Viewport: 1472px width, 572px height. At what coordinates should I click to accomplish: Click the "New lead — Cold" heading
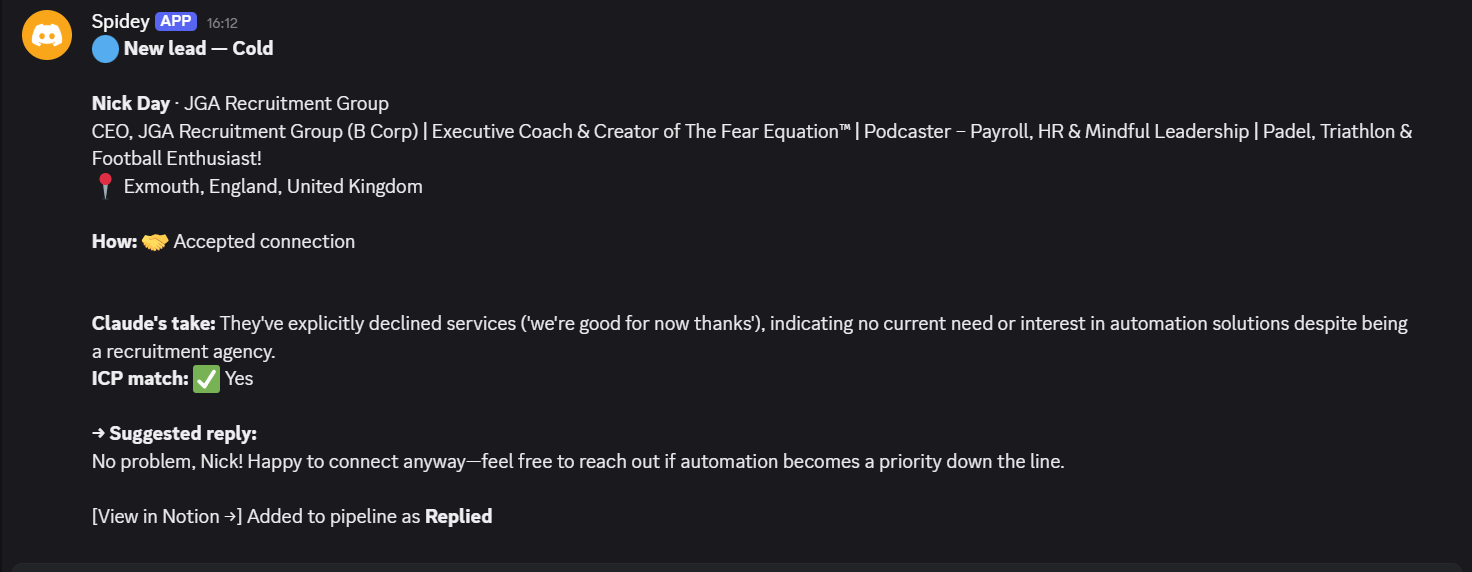198,49
